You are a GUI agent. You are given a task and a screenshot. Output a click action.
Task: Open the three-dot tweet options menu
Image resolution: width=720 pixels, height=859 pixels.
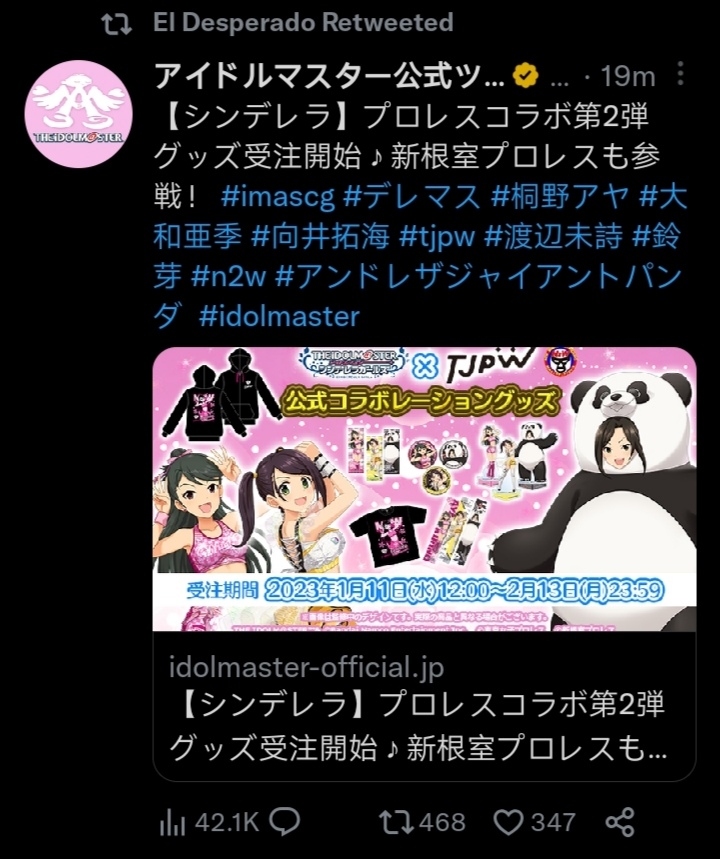click(680, 74)
